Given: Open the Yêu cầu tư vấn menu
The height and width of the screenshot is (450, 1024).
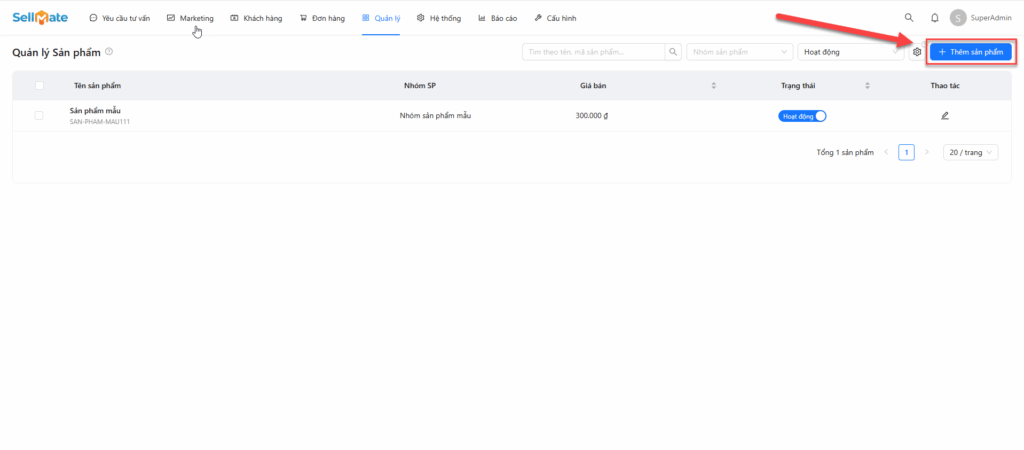Looking at the screenshot, I should coord(120,18).
